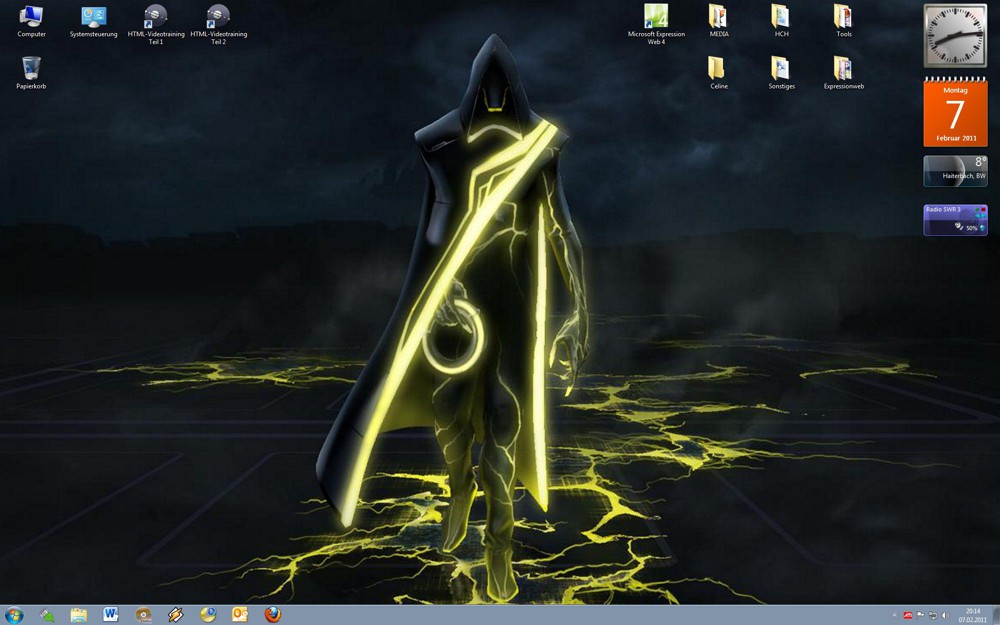This screenshot has height=625, width=1000.
Task: Click the Windows Start button
Action: tap(15, 615)
